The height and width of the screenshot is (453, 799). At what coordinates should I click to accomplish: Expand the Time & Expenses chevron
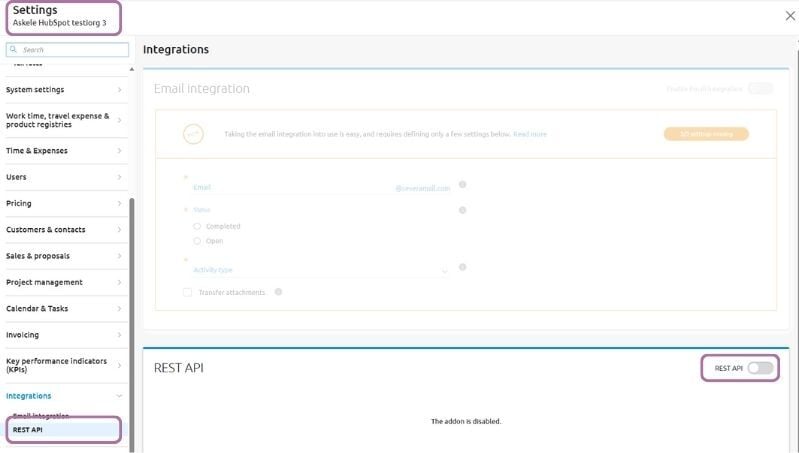point(120,151)
